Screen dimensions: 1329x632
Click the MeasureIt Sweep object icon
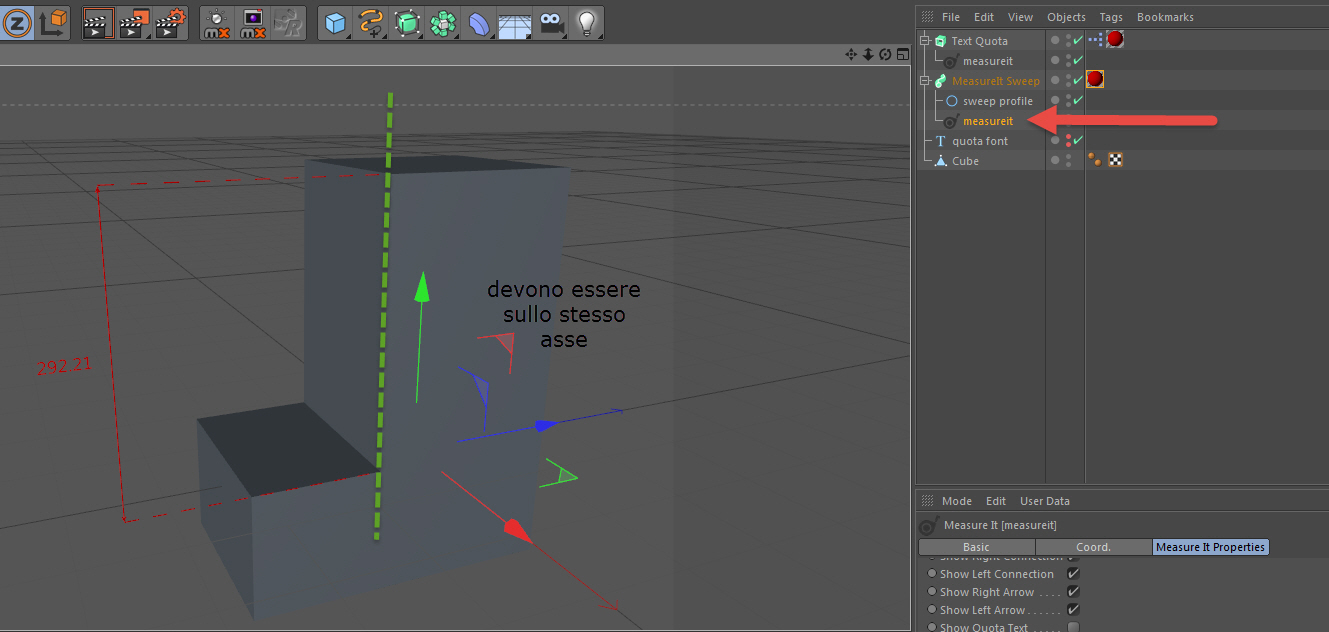click(940, 81)
